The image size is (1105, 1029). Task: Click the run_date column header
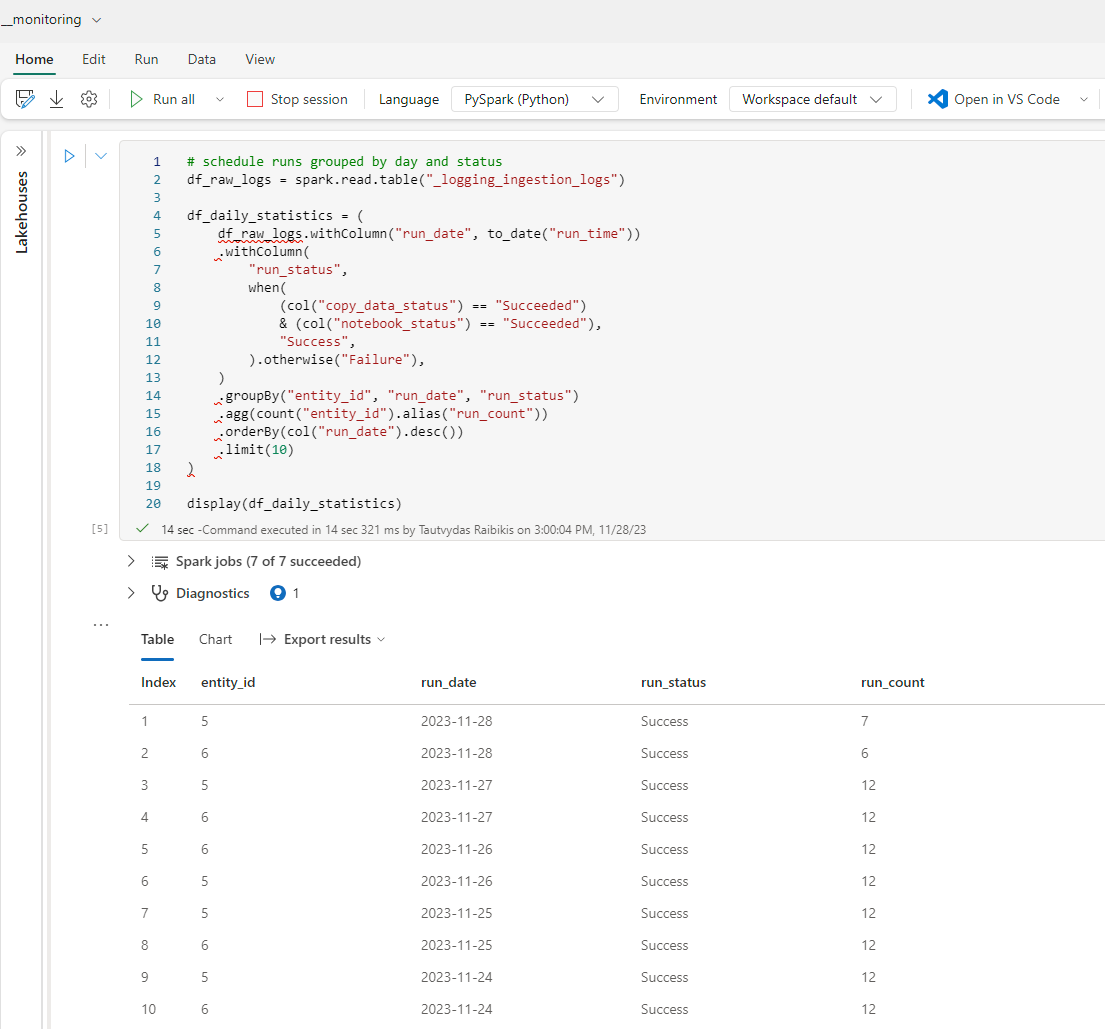[448, 682]
